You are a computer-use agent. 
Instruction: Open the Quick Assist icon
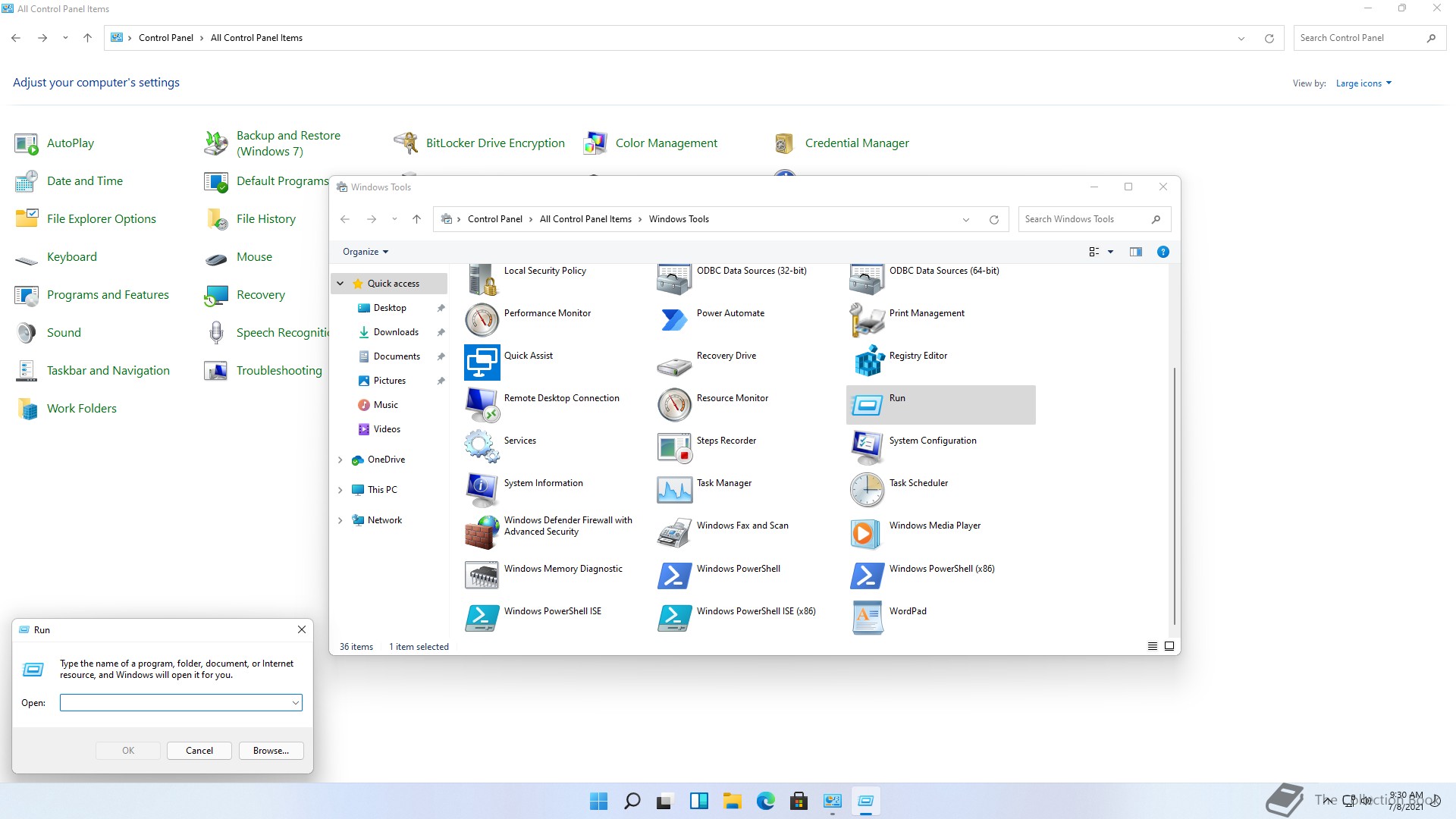pos(482,362)
